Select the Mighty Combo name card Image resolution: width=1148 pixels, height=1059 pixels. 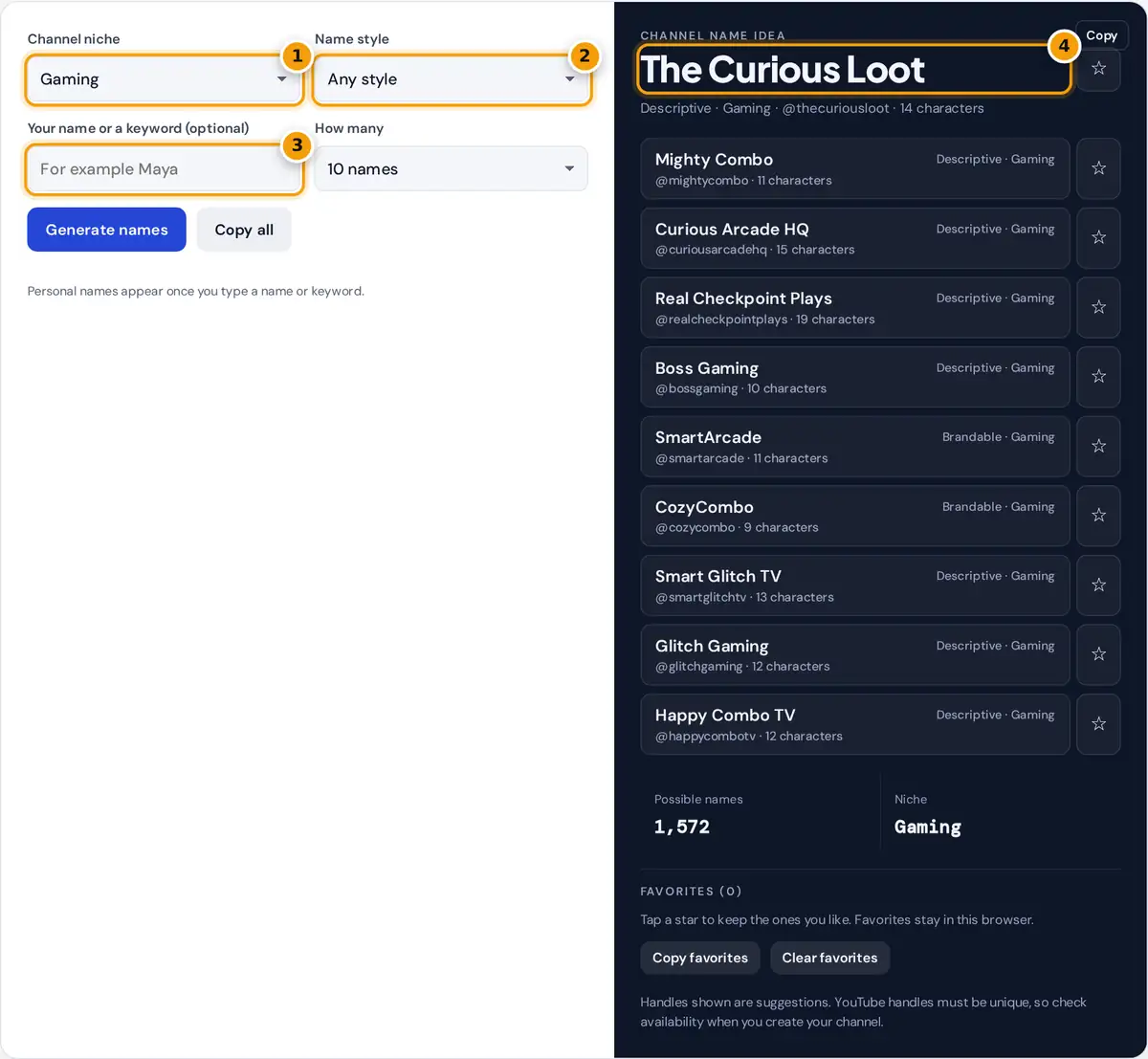pyautogui.click(x=855, y=168)
